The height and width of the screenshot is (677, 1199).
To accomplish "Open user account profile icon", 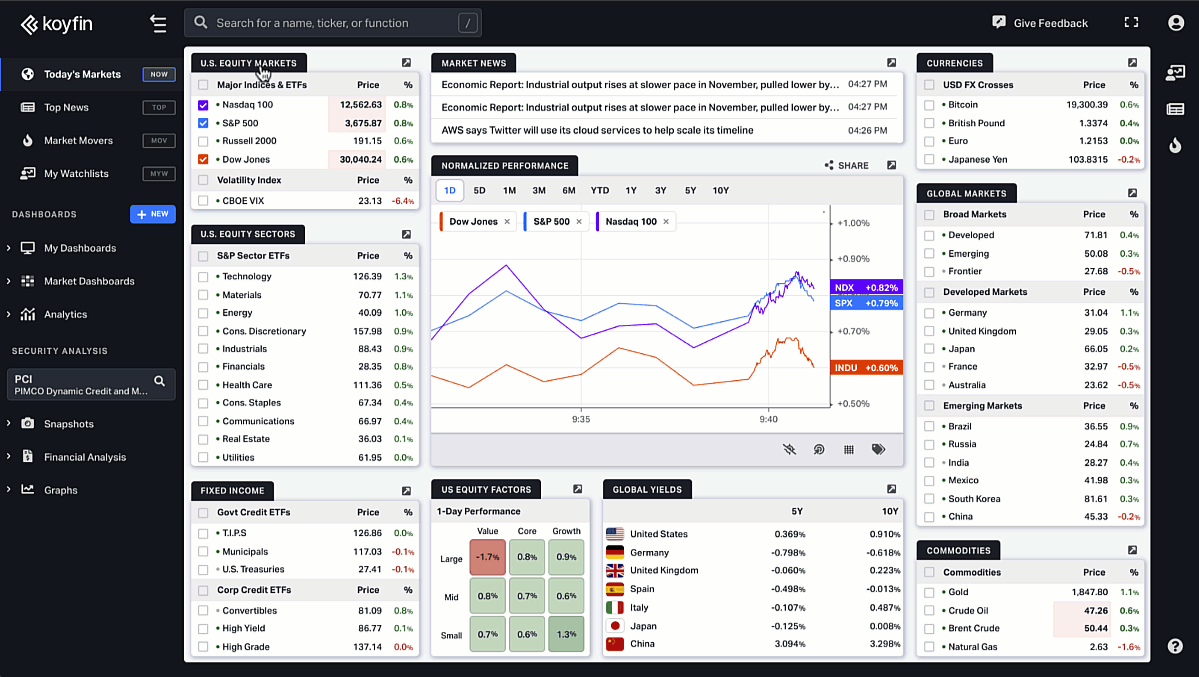I will pos(1176,23).
